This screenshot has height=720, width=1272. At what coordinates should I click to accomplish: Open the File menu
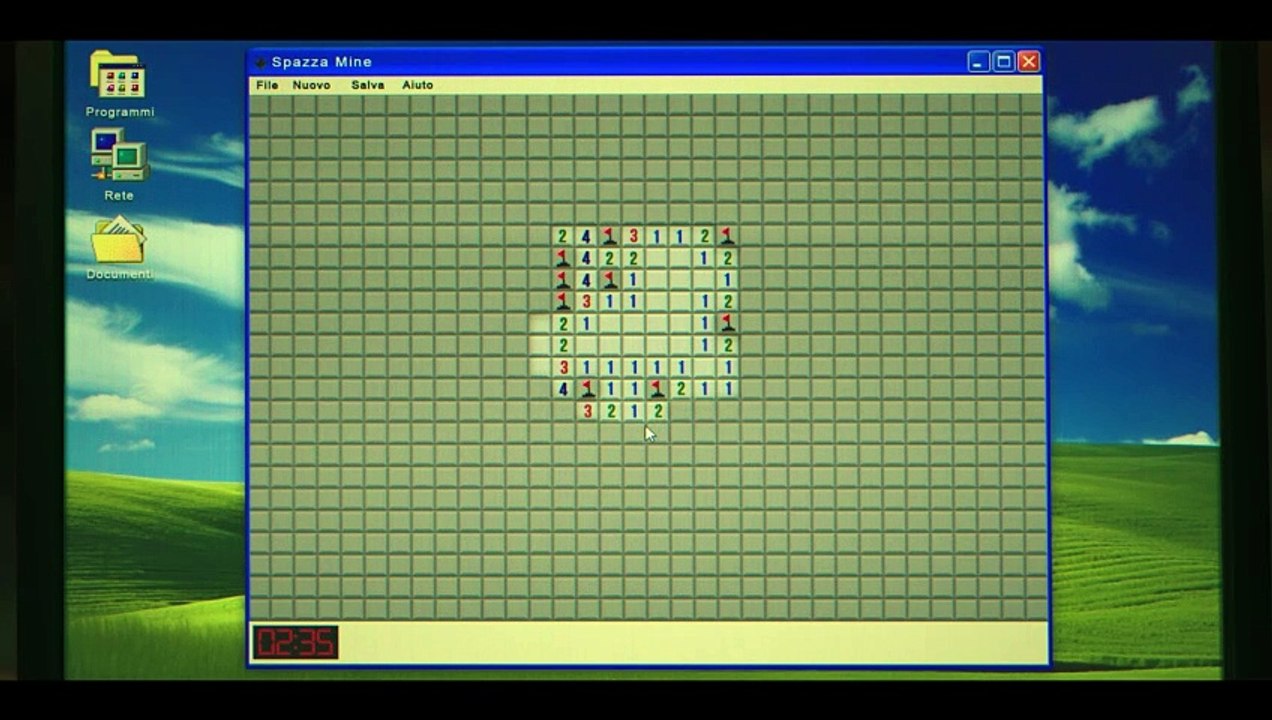click(267, 85)
